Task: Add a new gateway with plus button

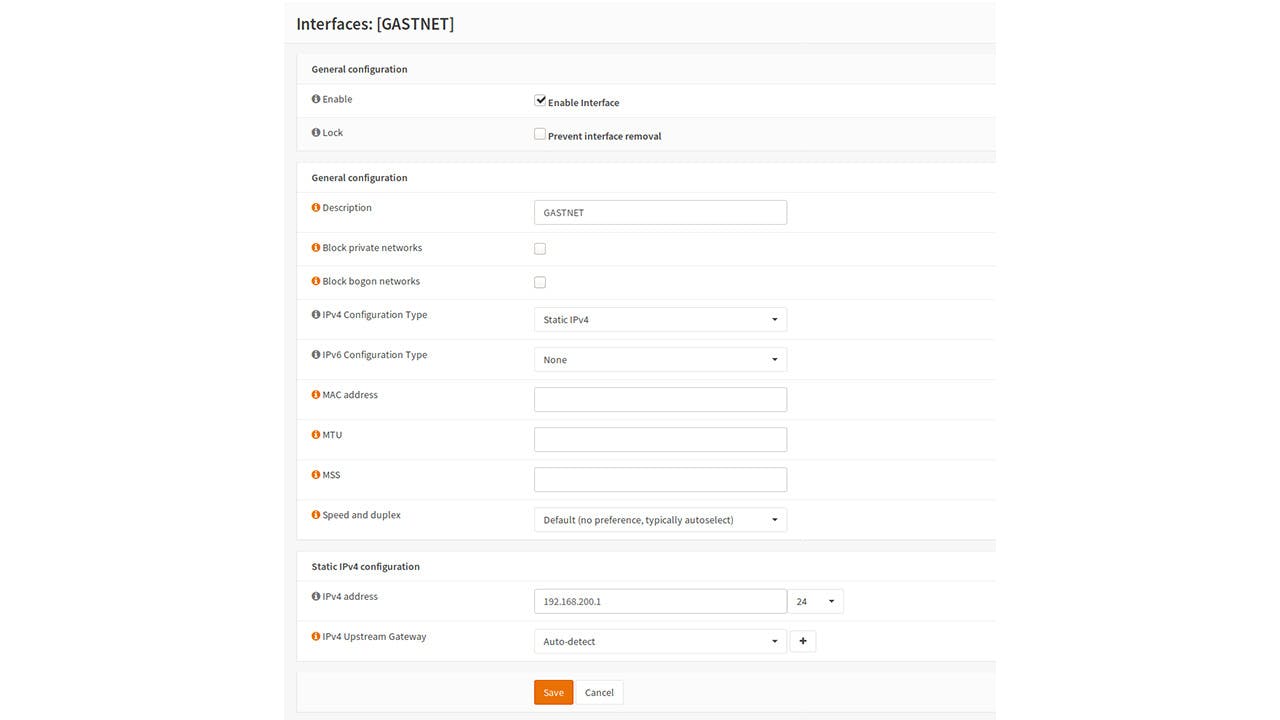Action: (x=802, y=641)
